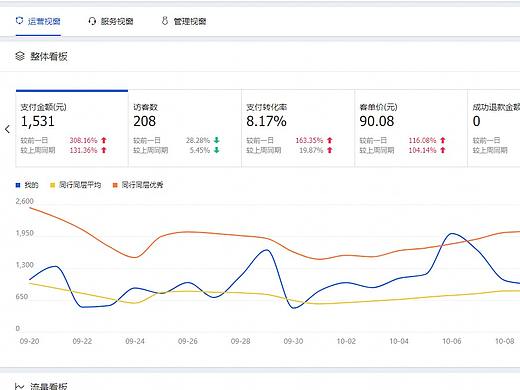The image size is (520, 390).
Task: Click the 163.35% conversion change value
Action: 309,140
